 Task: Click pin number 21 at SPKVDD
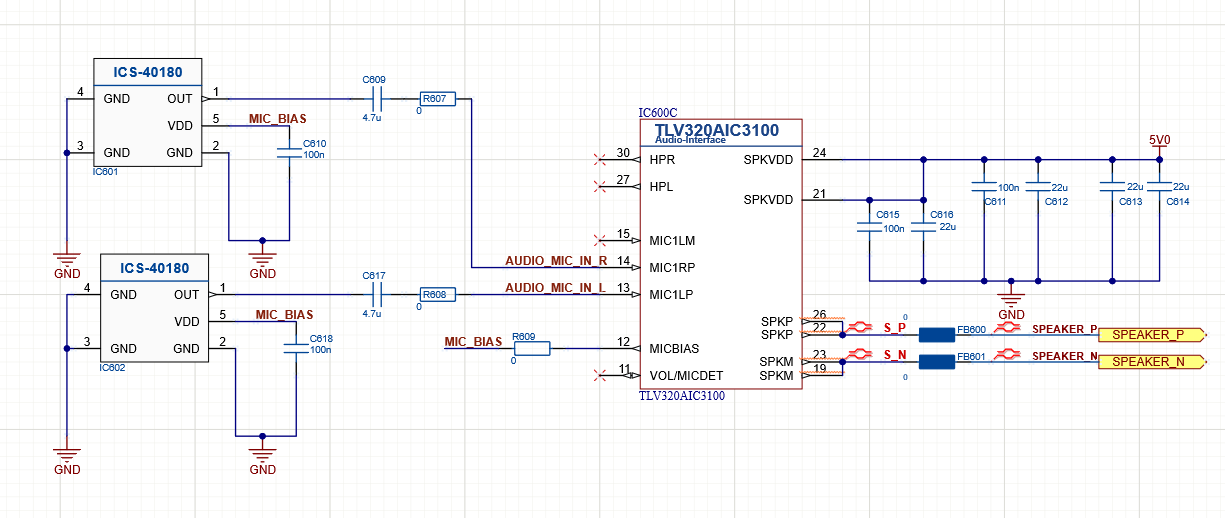pyautogui.click(x=820, y=194)
